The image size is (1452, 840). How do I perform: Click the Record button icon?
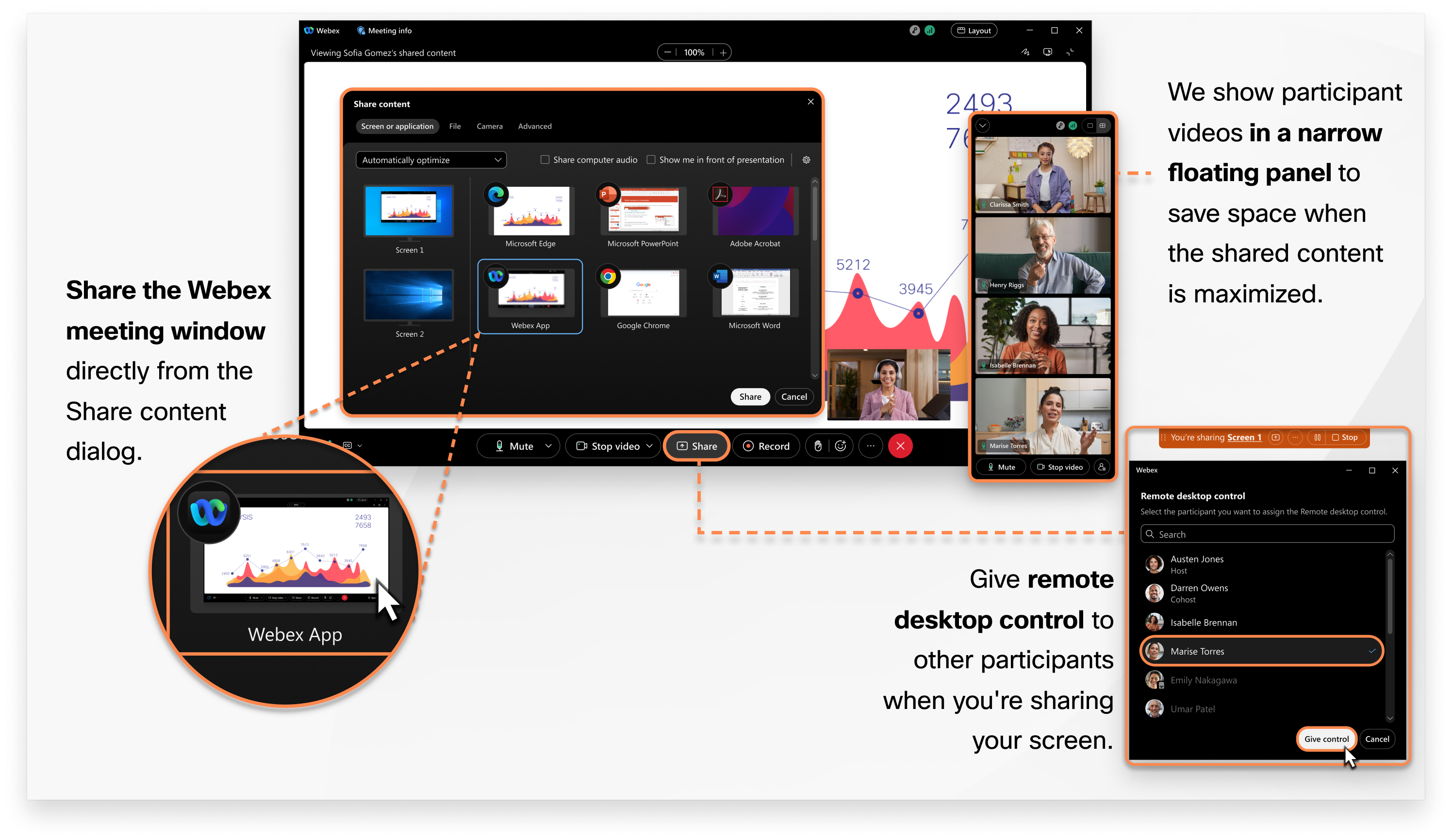(749, 446)
